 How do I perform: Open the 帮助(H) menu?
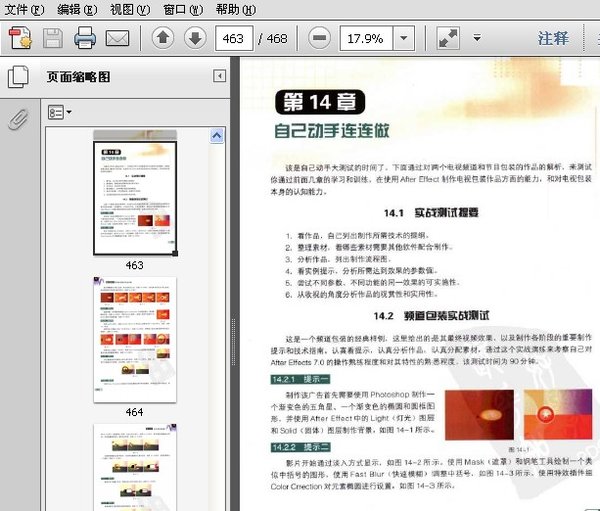tap(236, 10)
